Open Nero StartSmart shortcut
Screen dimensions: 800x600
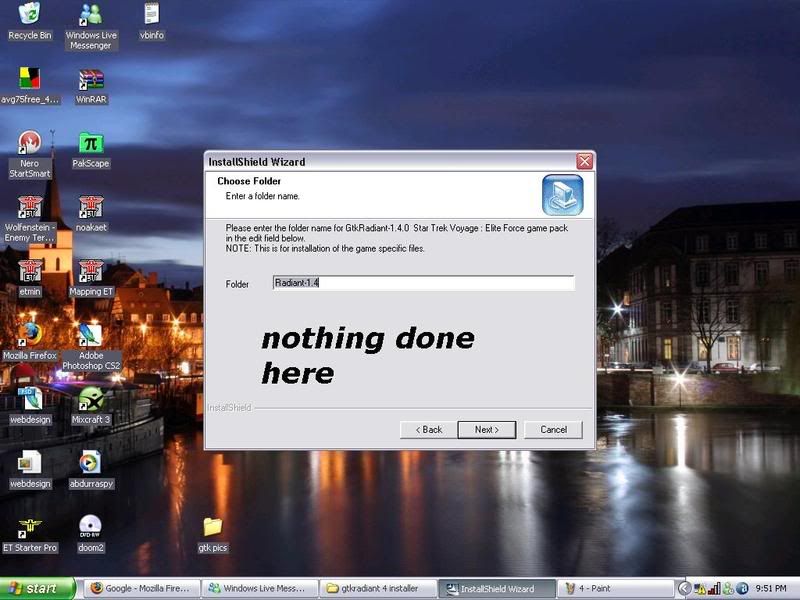pyautogui.click(x=29, y=144)
